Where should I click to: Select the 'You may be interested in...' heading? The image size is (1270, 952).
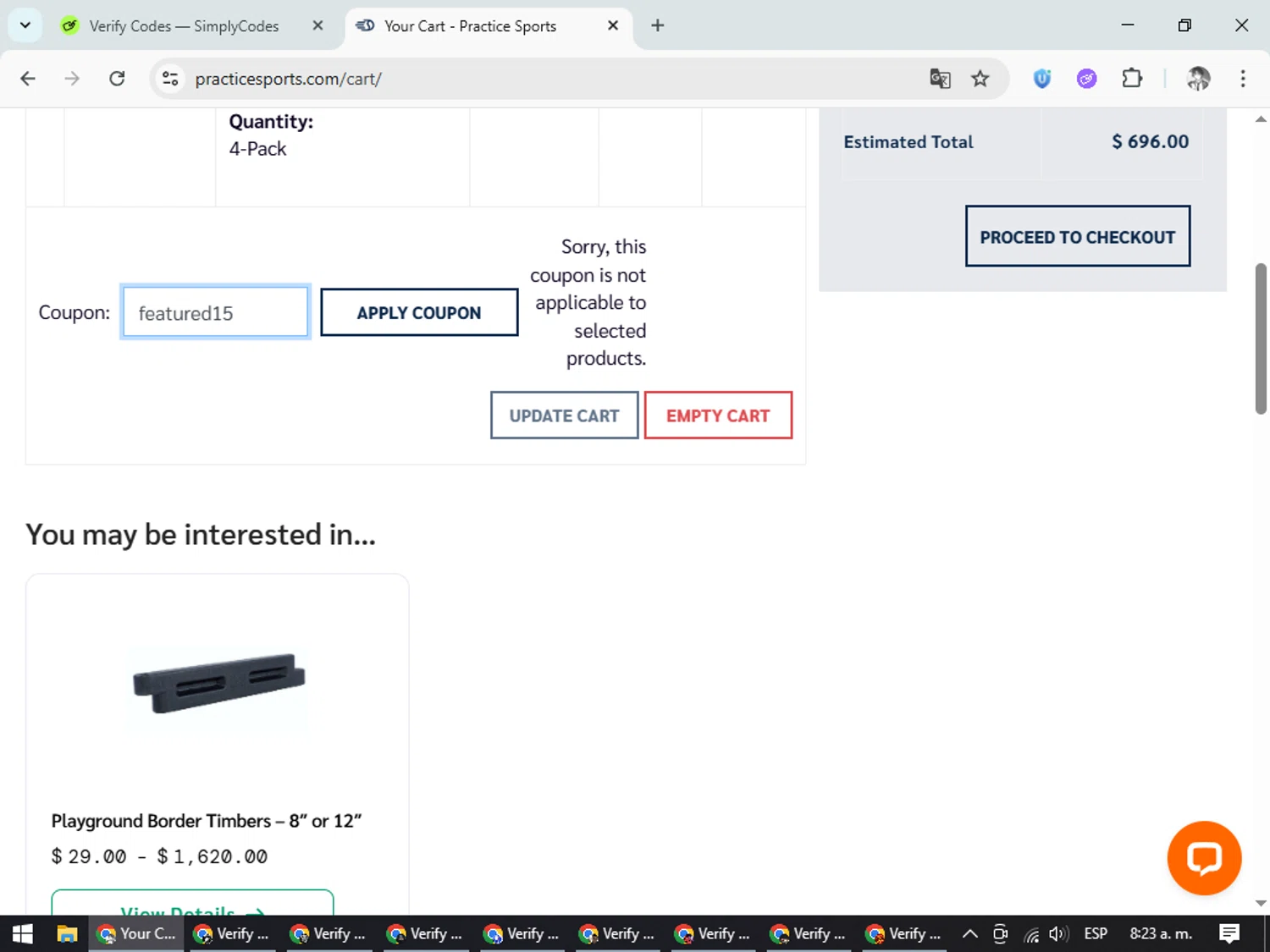(201, 535)
